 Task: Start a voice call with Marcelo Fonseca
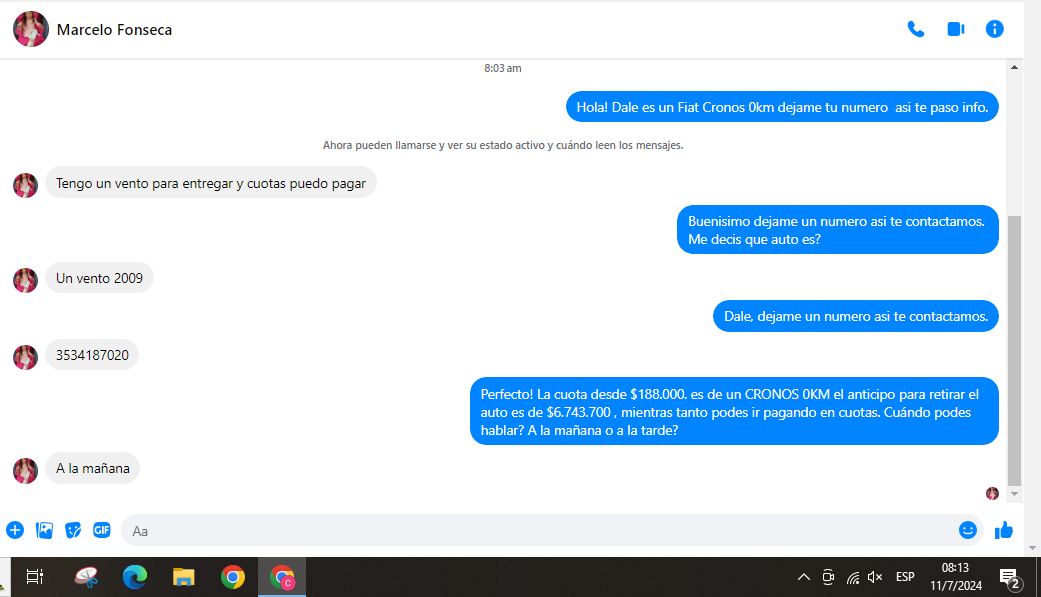point(915,29)
